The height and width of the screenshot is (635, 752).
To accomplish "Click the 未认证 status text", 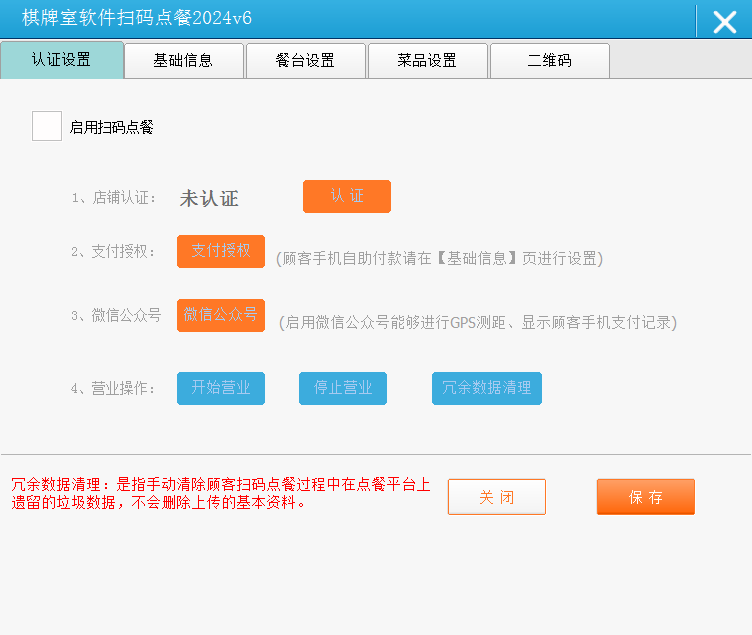I will click(x=209, y=199).
